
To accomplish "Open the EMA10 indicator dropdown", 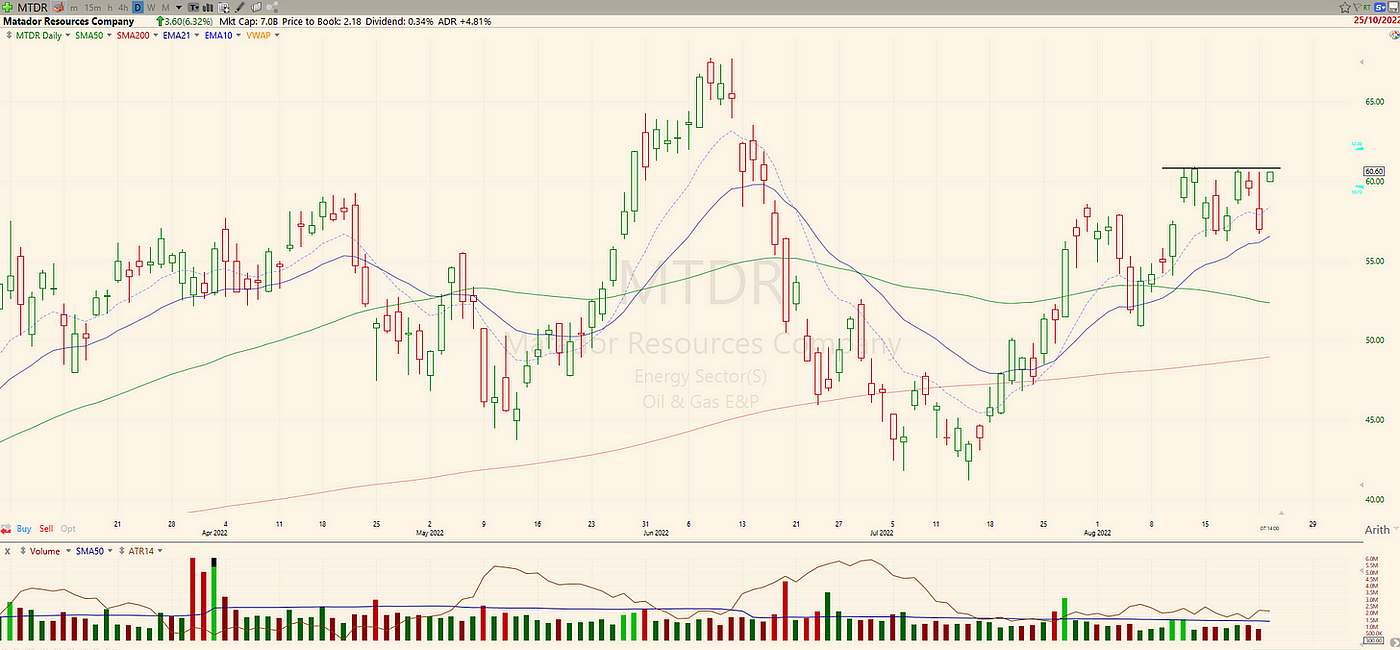I will (x=238, y=35).
